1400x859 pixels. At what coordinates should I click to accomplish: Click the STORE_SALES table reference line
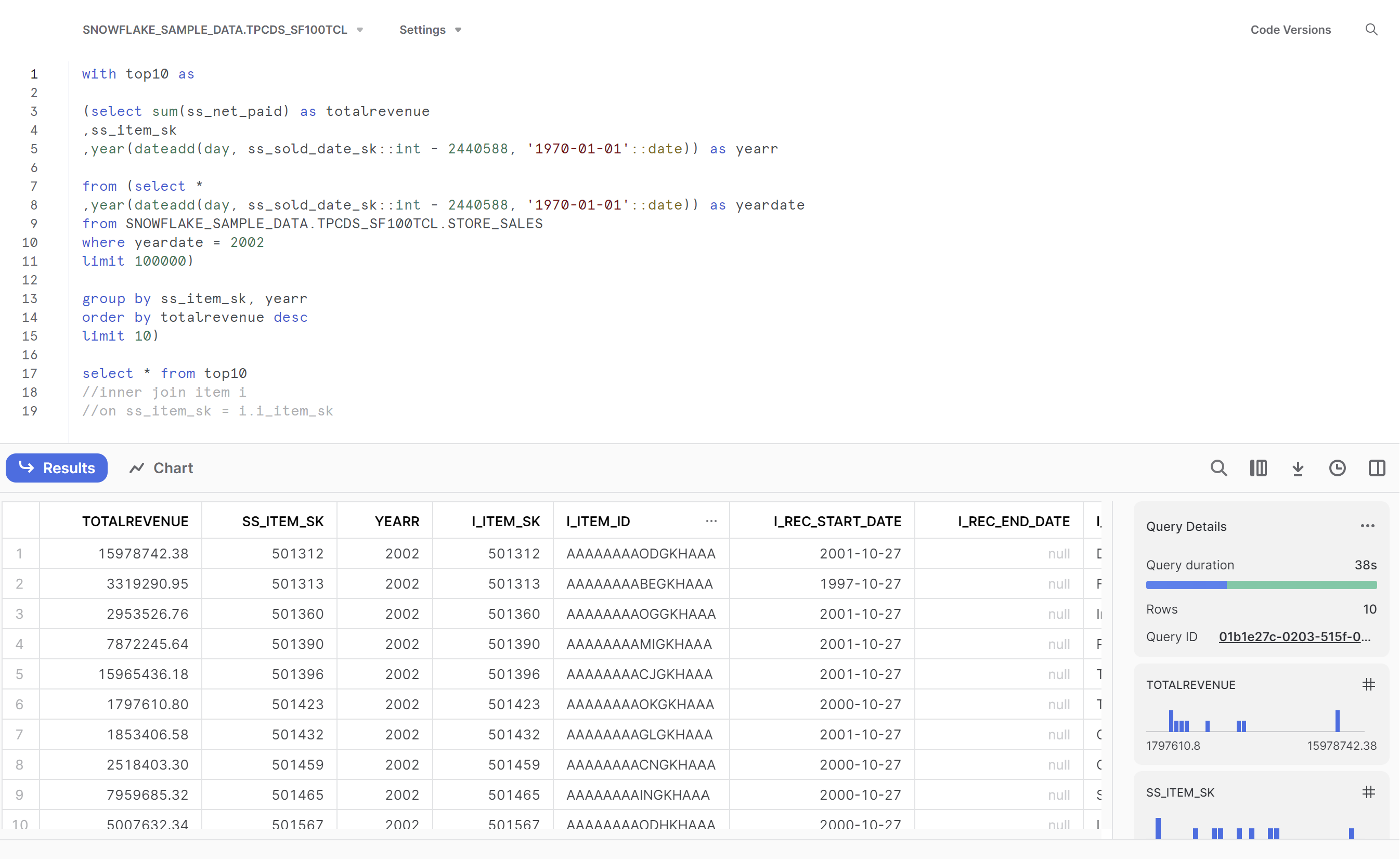pyautogui.click(x=313, y=224)
